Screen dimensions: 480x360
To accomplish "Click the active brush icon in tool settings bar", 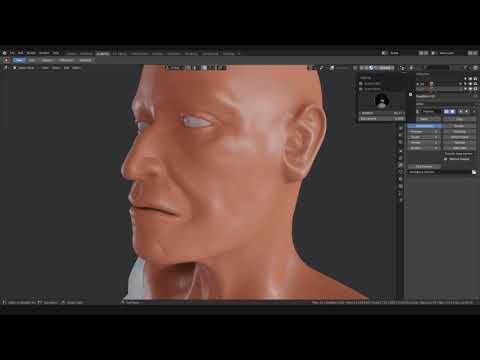I will click(6, 60).
